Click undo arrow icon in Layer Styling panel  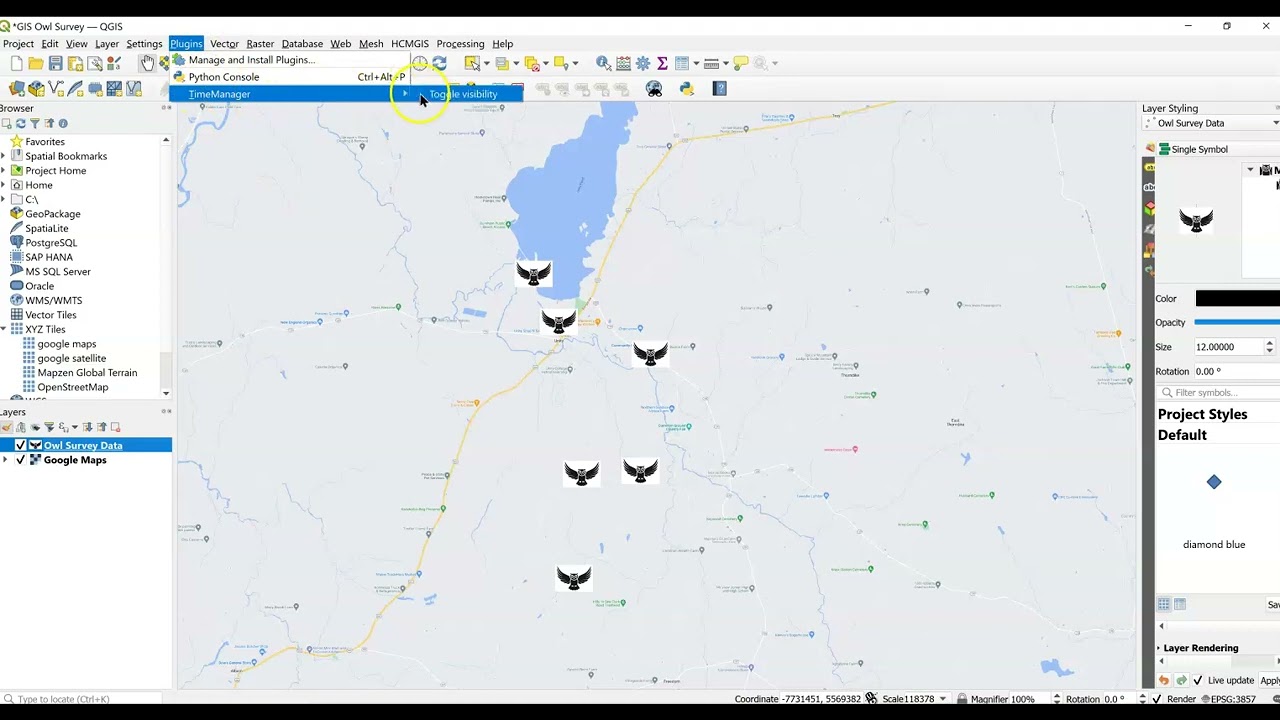[1163, 680]
